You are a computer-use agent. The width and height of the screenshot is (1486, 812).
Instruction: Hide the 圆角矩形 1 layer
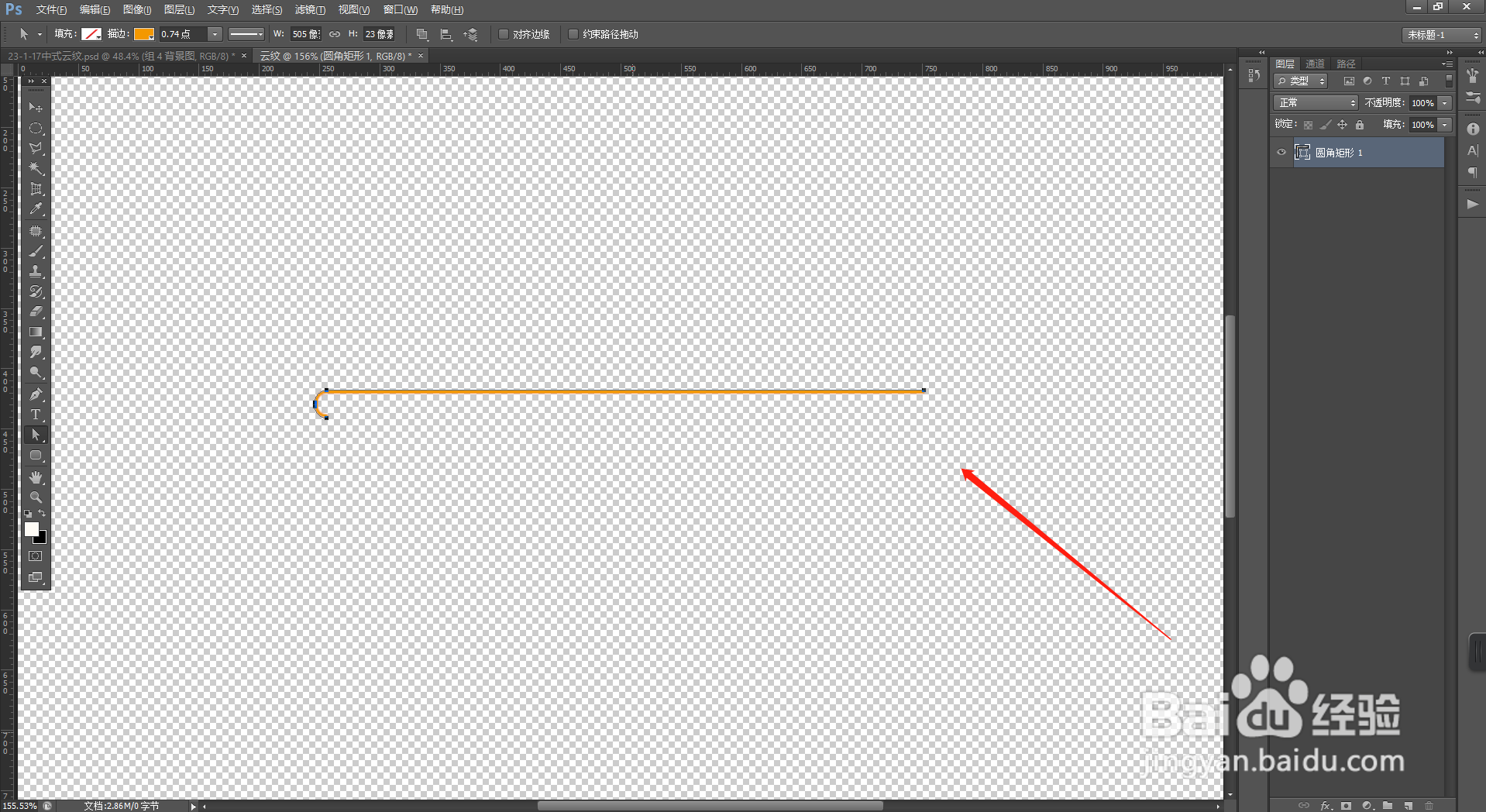click(1281, 153)
